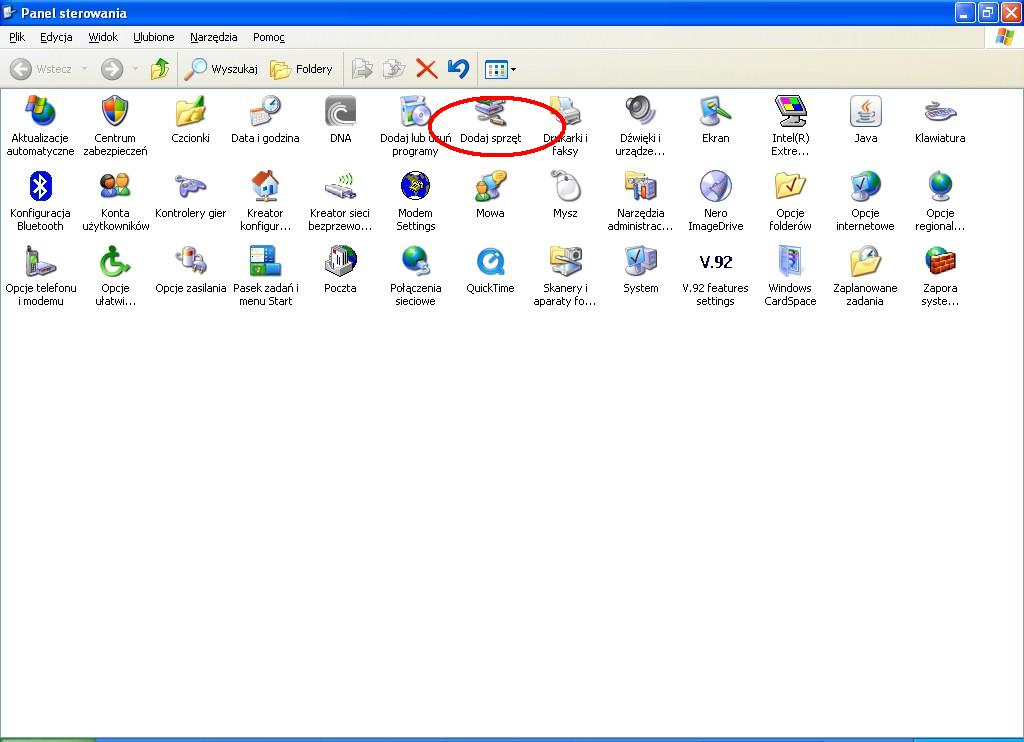Open Mysz mouse settings
This screenshot has width=1024, height=742.
point(565,195)
